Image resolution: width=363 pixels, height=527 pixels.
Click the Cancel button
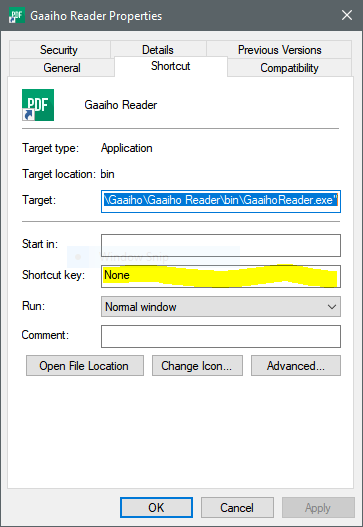(x=237, y=507)
